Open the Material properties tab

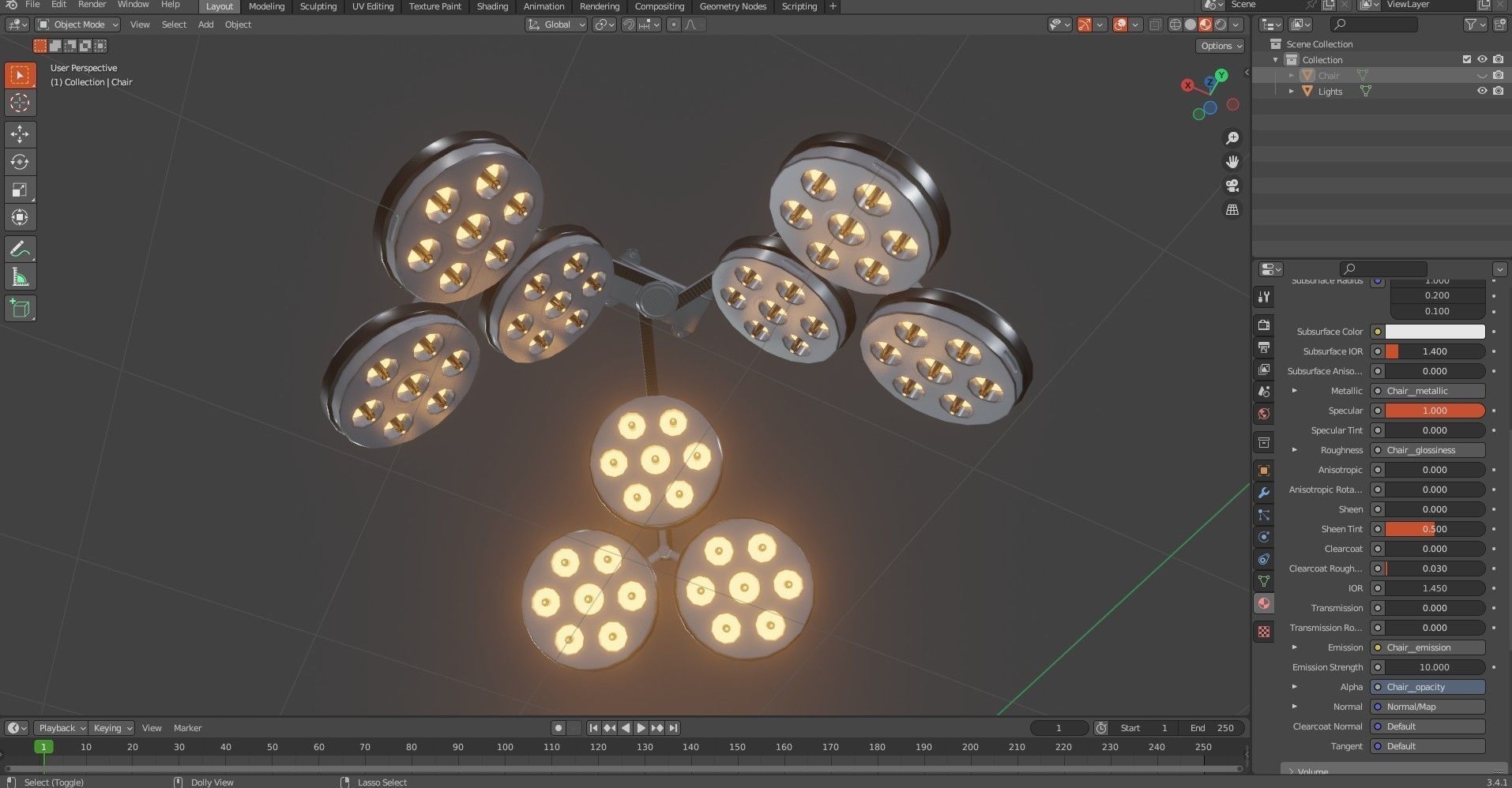click(1264, 603)
